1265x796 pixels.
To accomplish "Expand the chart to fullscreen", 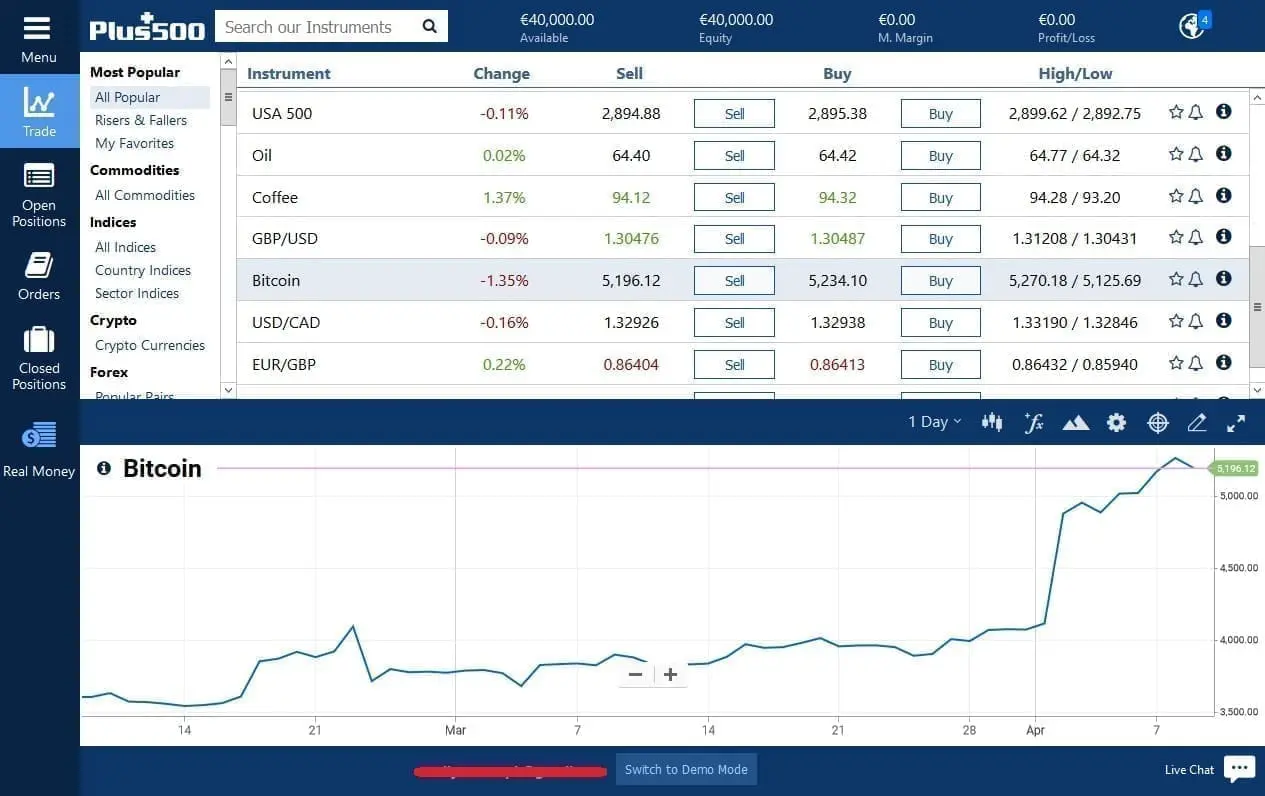I will pyautogui.click(x=1236, y=422).
